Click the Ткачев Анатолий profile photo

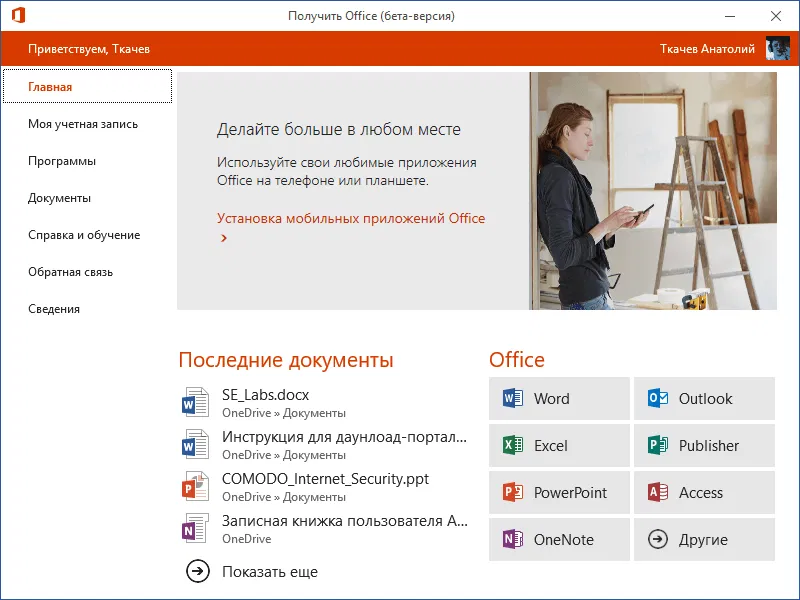[778, 47]
